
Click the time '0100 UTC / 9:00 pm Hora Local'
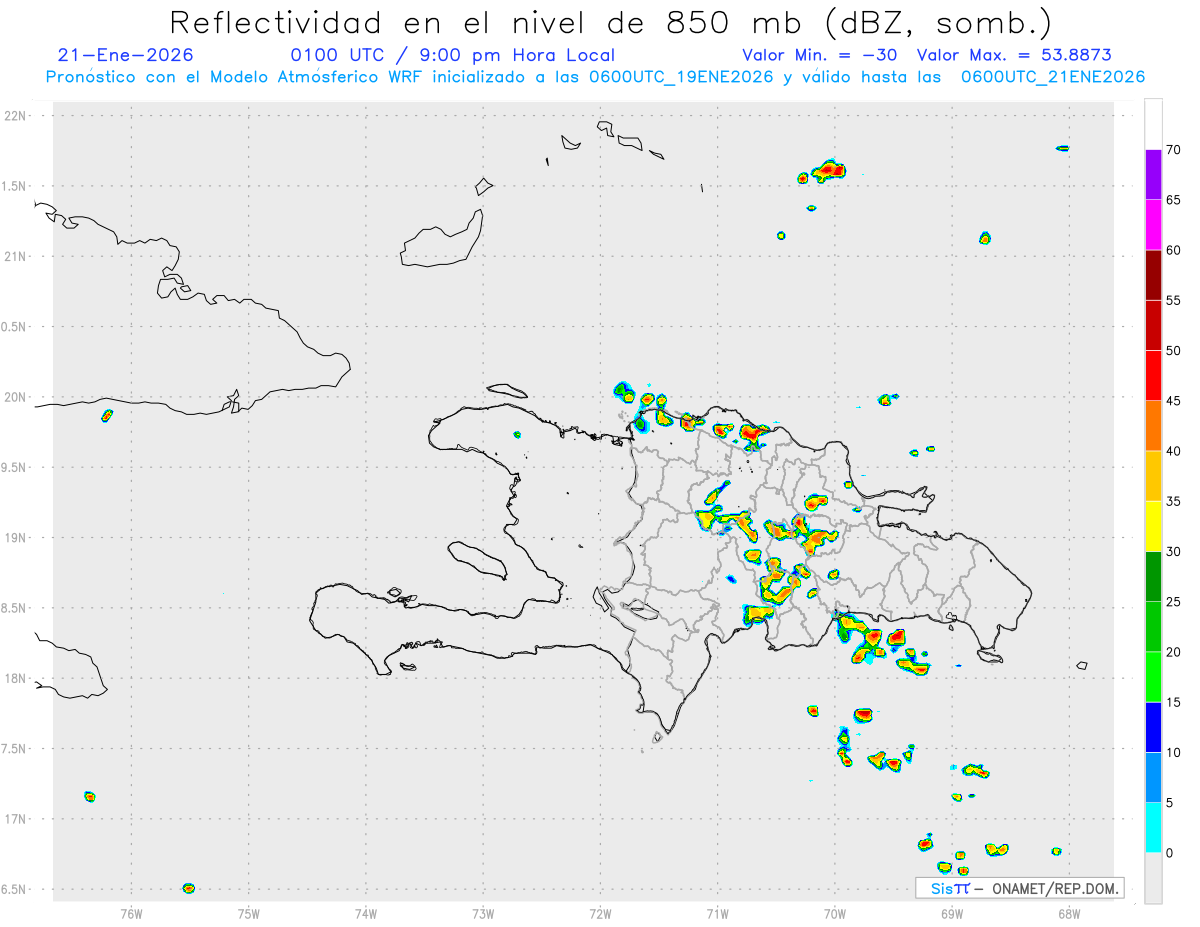click(453, 55)
